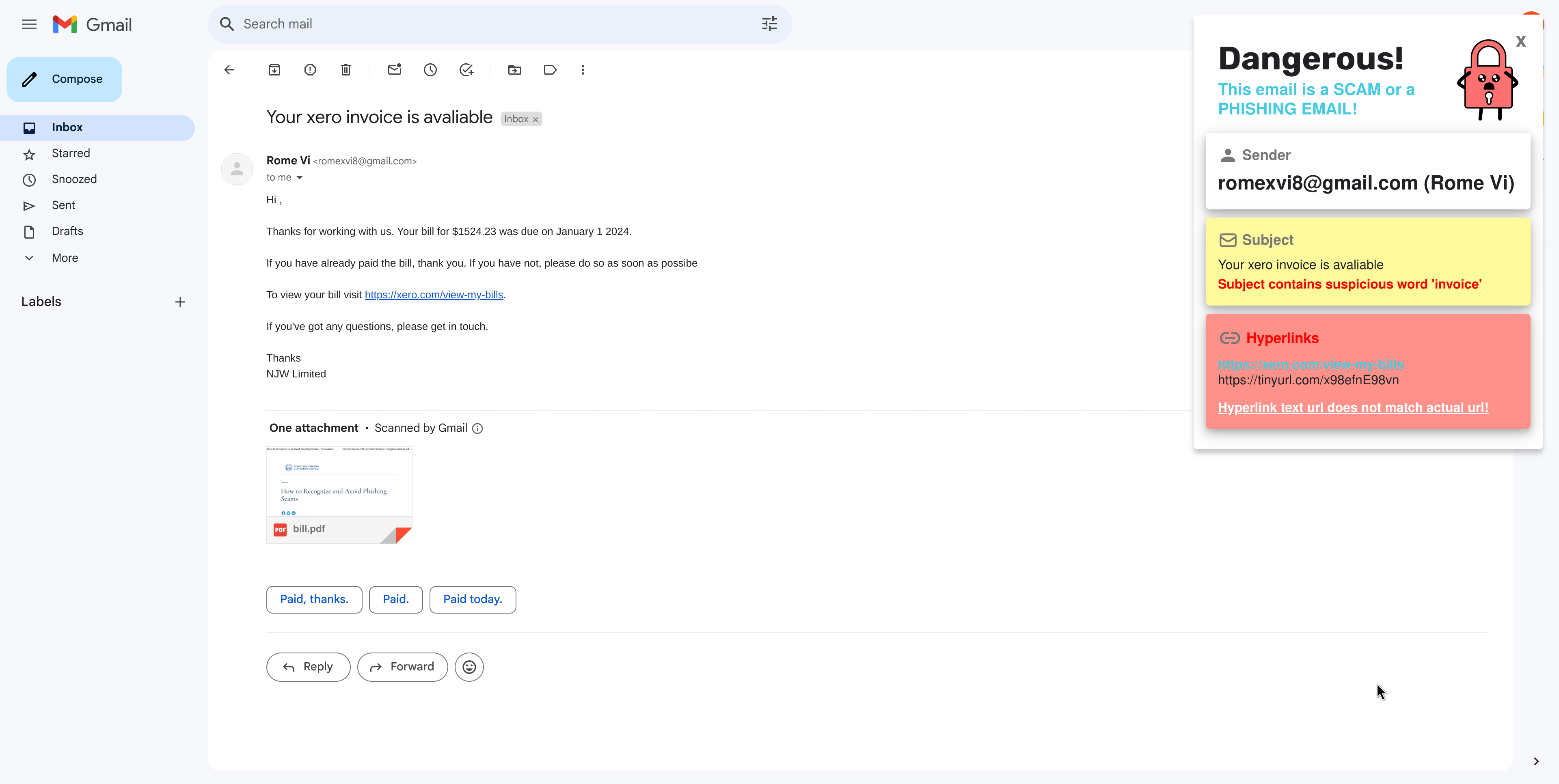Screen dimensions: 1559x784
Task: Open the Starred folder
Action: pyautogui.click(x=71, y=154)
